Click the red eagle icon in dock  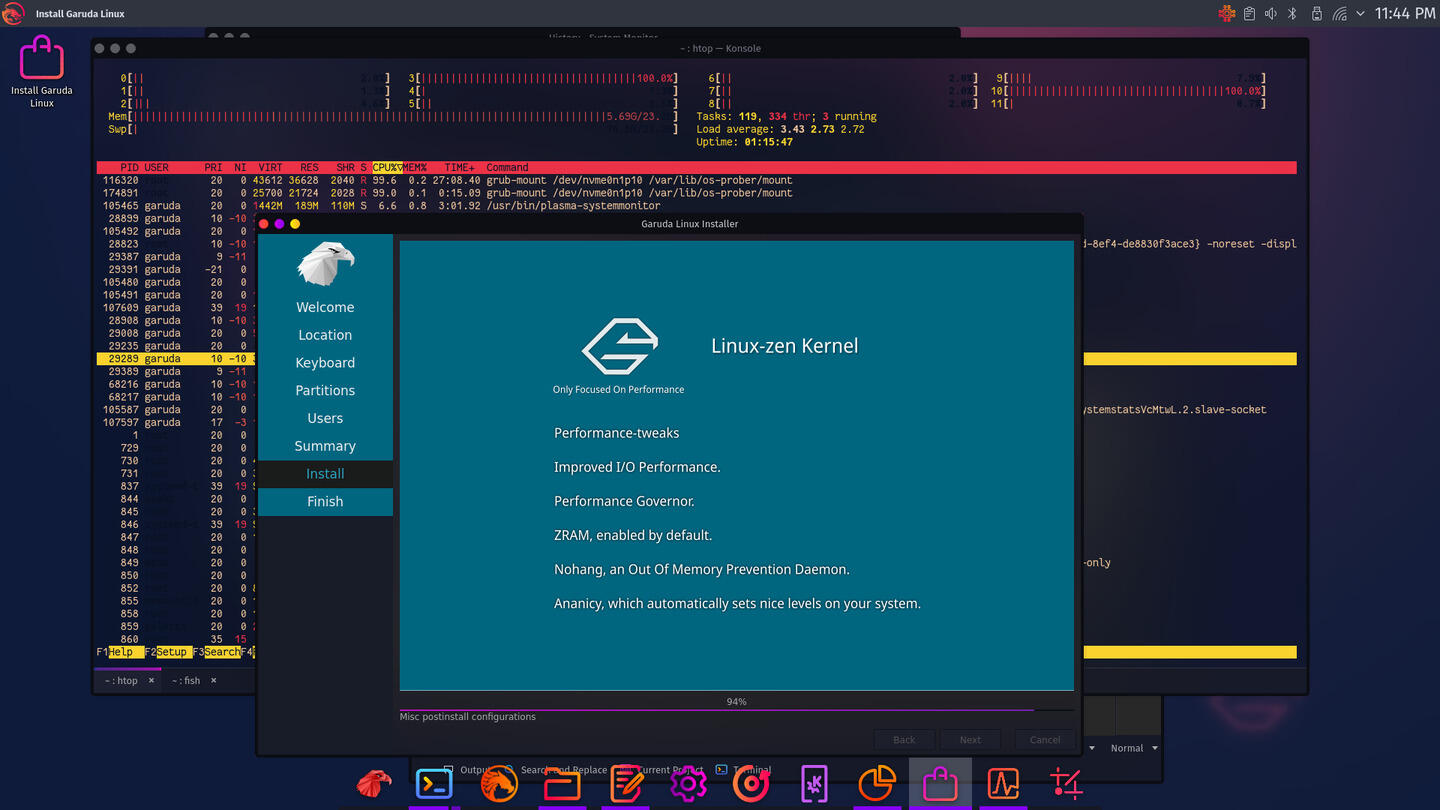tap(374, 783)
